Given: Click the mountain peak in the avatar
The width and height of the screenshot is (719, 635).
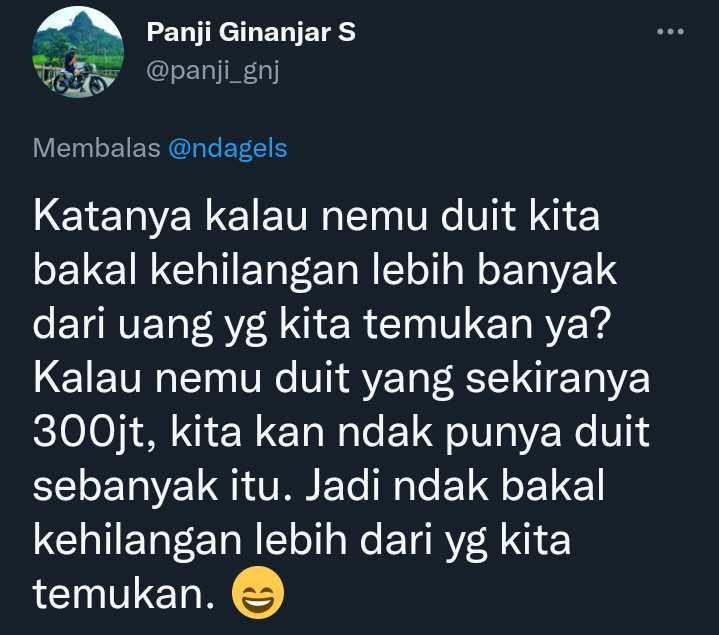Looking at the screenshot, I should (83, 21).
